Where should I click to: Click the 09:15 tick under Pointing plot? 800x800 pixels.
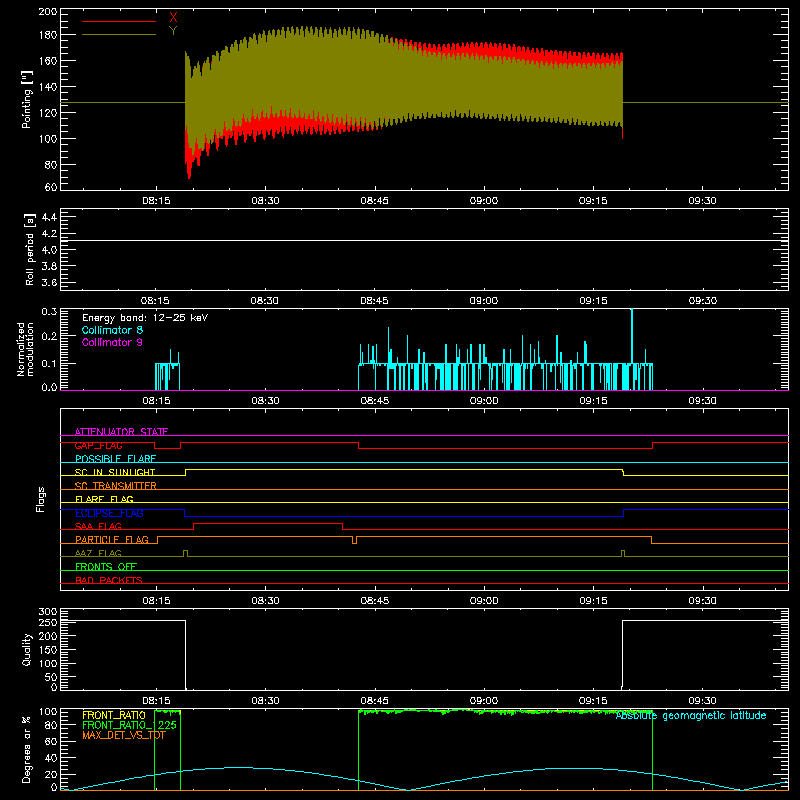pos(593,201)
